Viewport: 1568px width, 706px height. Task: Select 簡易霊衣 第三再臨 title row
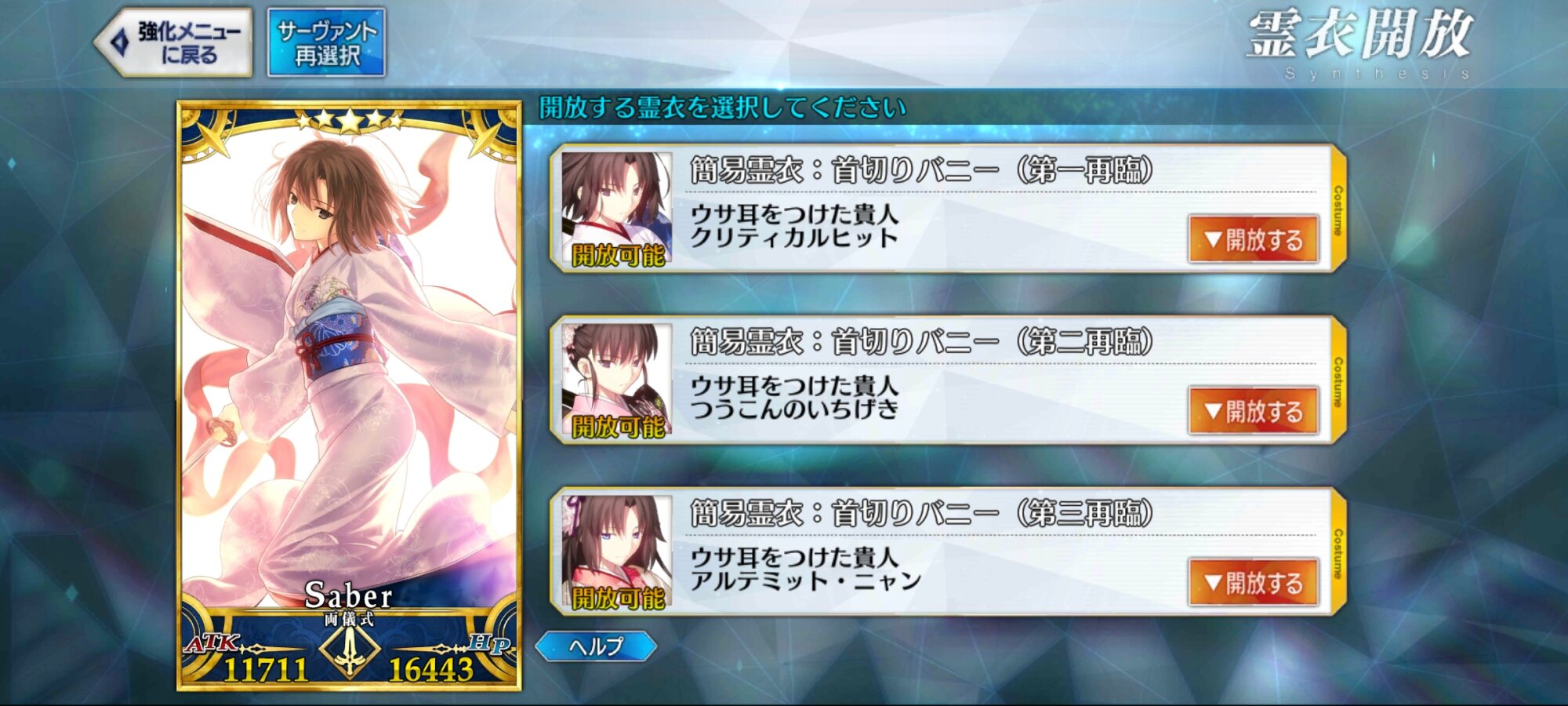click(x=921, y=514)
